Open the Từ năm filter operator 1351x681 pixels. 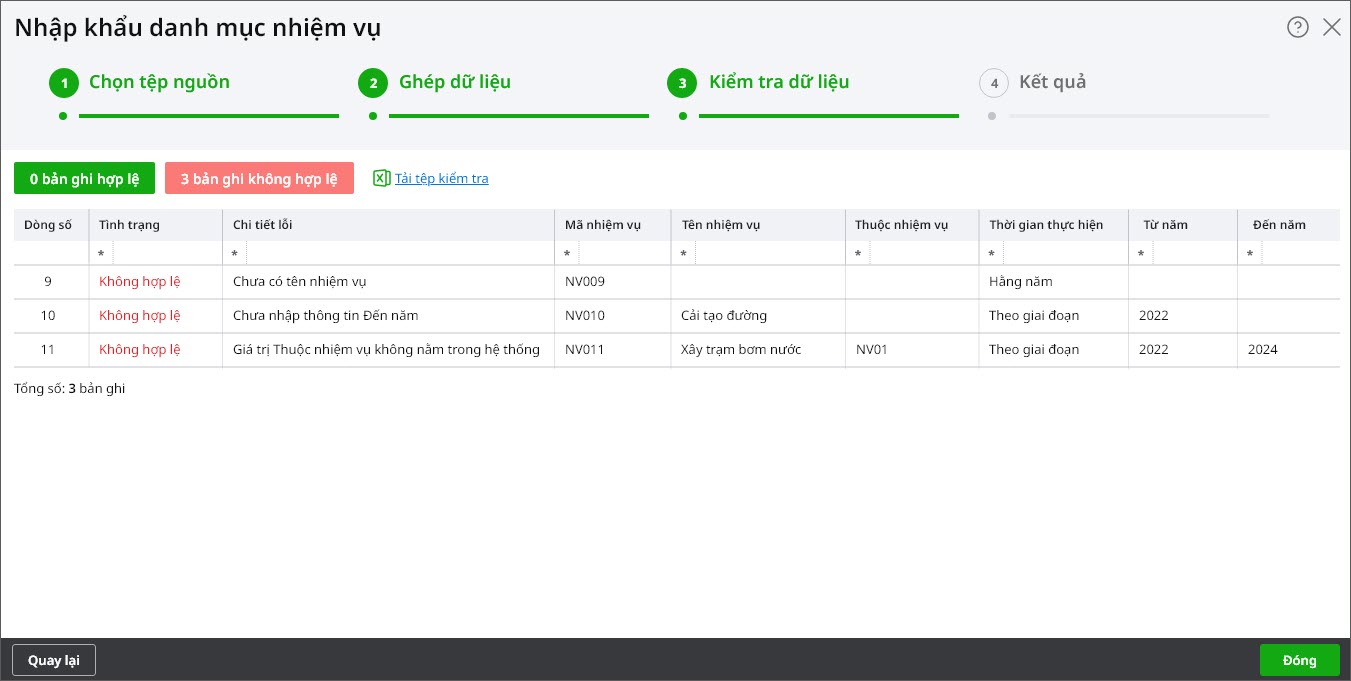(x=1141, y=255)
